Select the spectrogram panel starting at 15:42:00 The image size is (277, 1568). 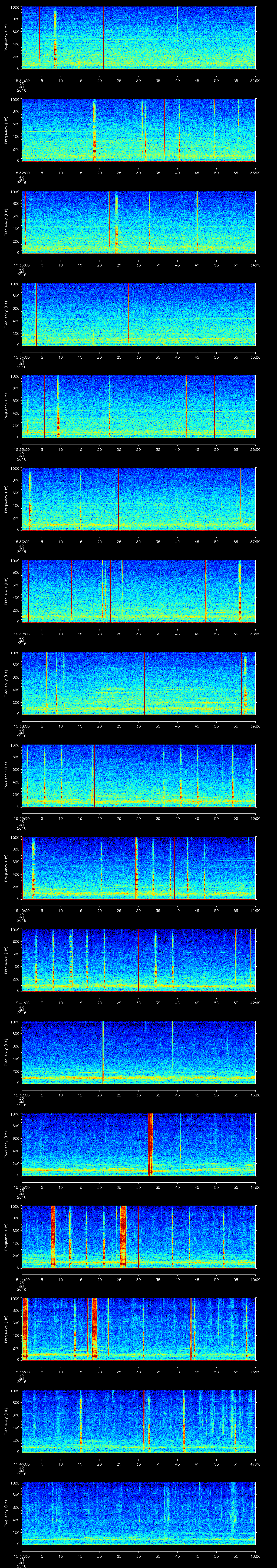(139, 1052)
